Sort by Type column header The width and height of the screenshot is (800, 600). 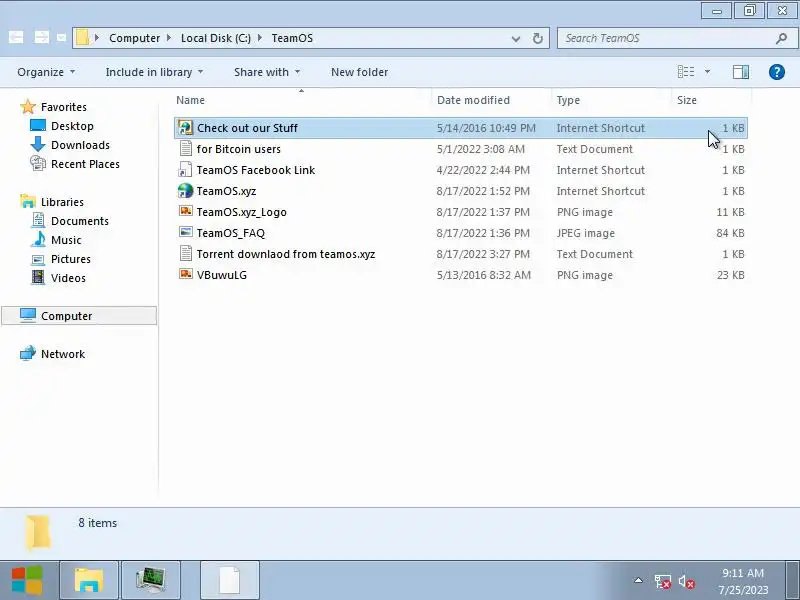click(x=612, y=100)
